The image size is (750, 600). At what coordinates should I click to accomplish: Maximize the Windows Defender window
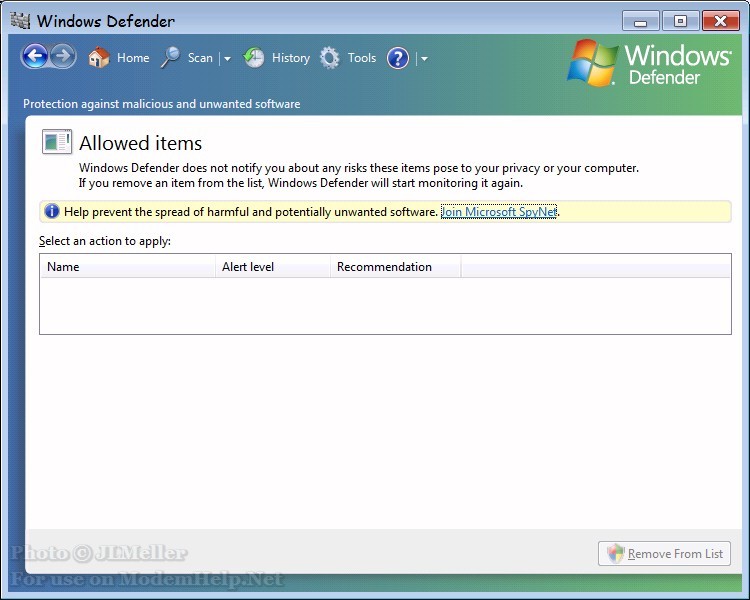[x=680, y=21]
